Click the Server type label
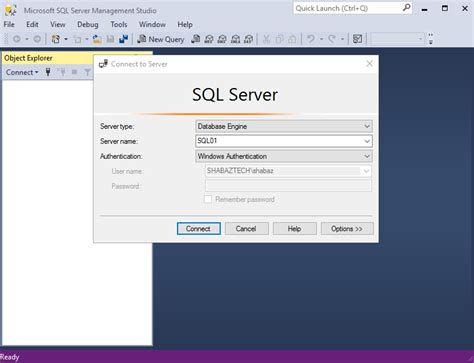This screenshot has height=363, width=474. point(117,126)
